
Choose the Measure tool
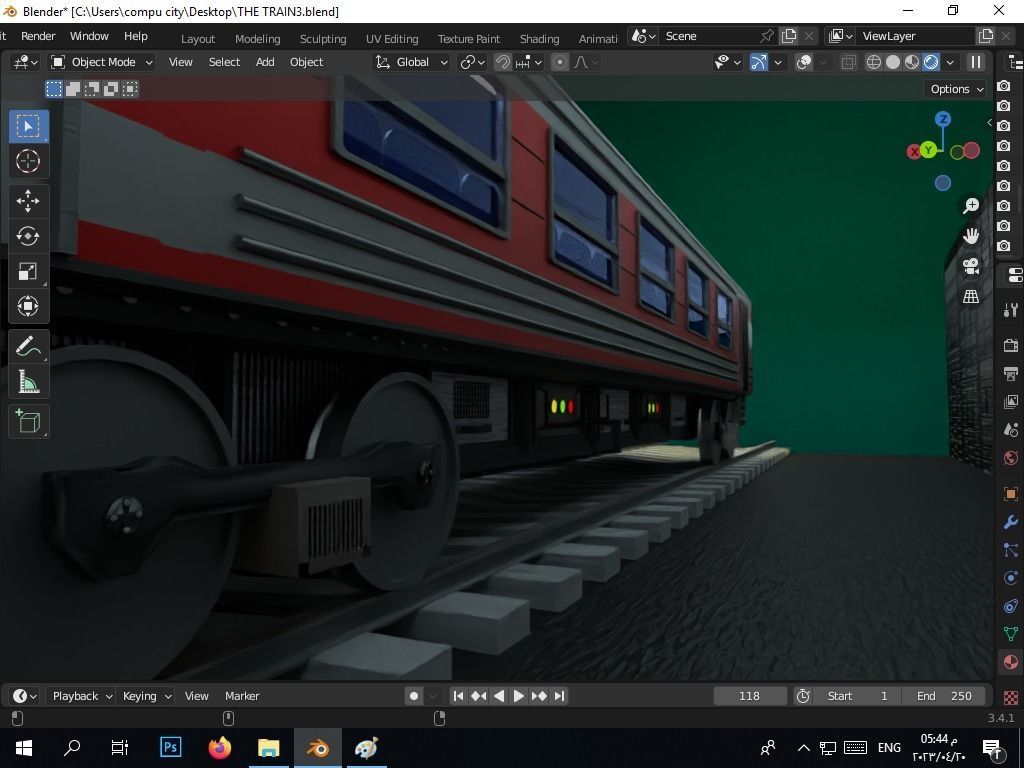pyautogui.click(x=28, y=381)
